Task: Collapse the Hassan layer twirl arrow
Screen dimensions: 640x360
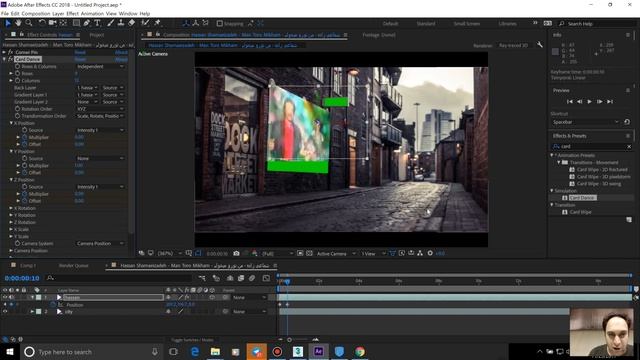Action: pyautogui.click(x=32, y=298)
